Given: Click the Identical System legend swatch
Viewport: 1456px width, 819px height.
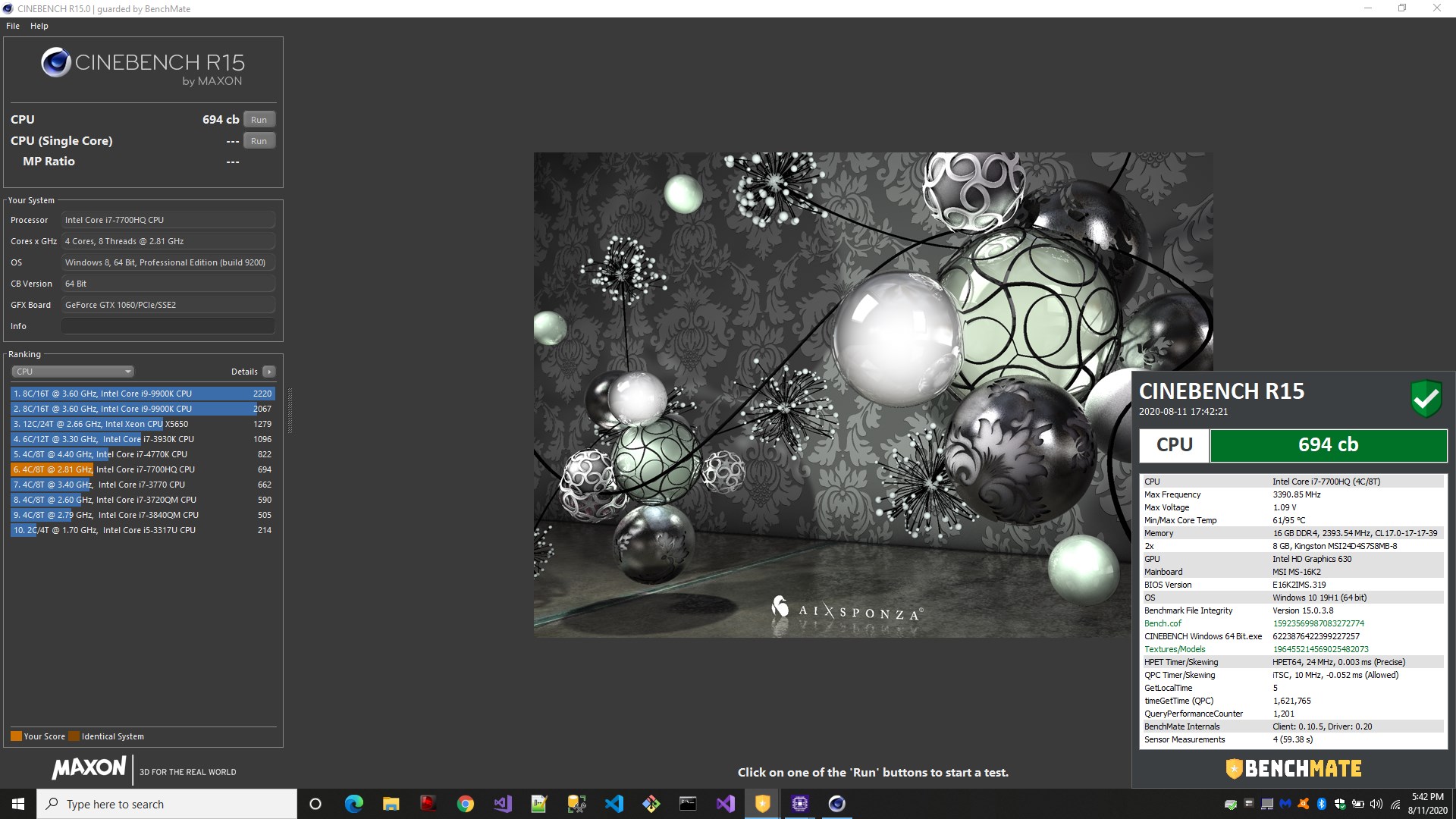Looking at the screenshot, I should (x=74, y=736).
